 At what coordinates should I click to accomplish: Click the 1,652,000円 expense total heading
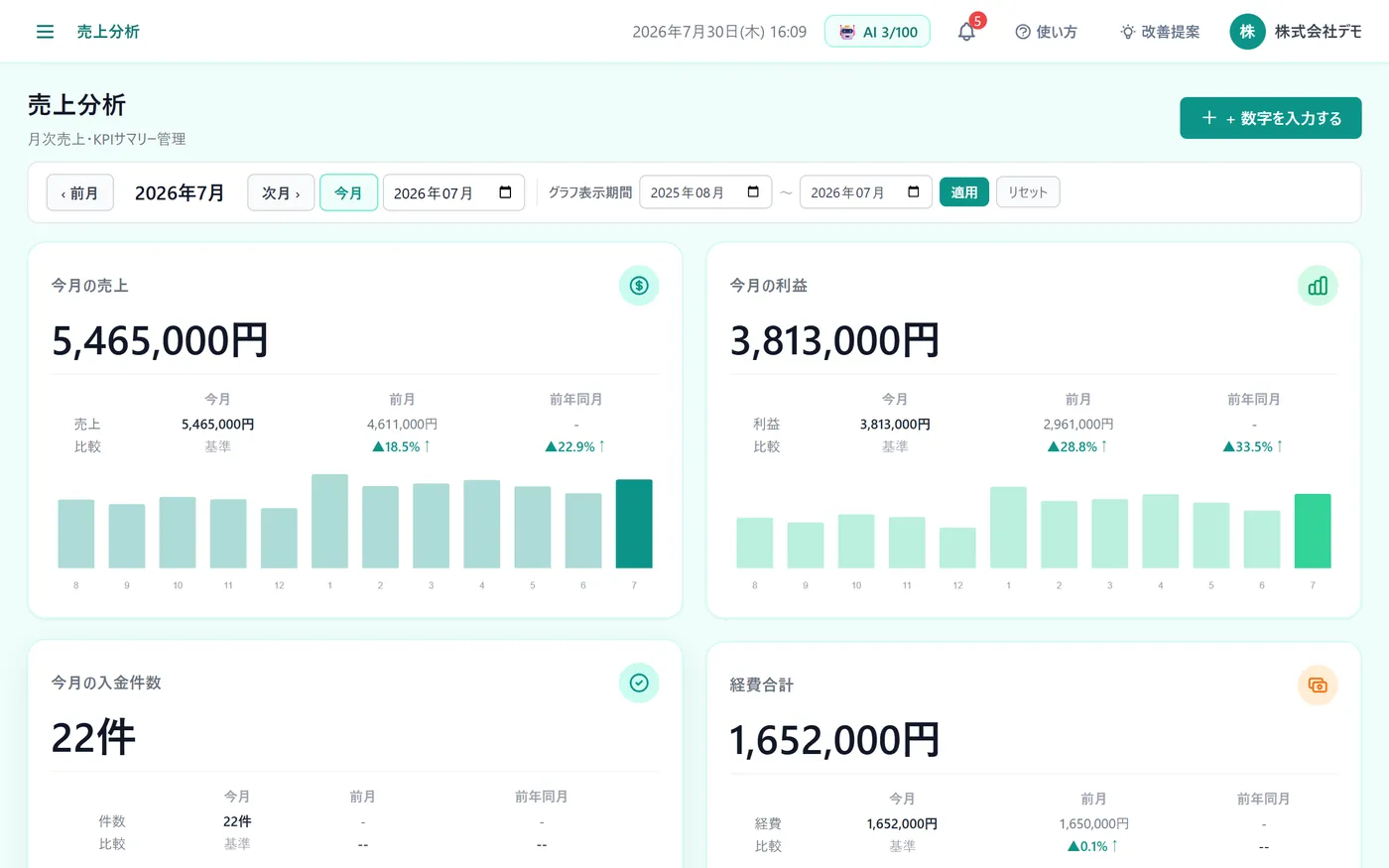[x=834, y=740]
